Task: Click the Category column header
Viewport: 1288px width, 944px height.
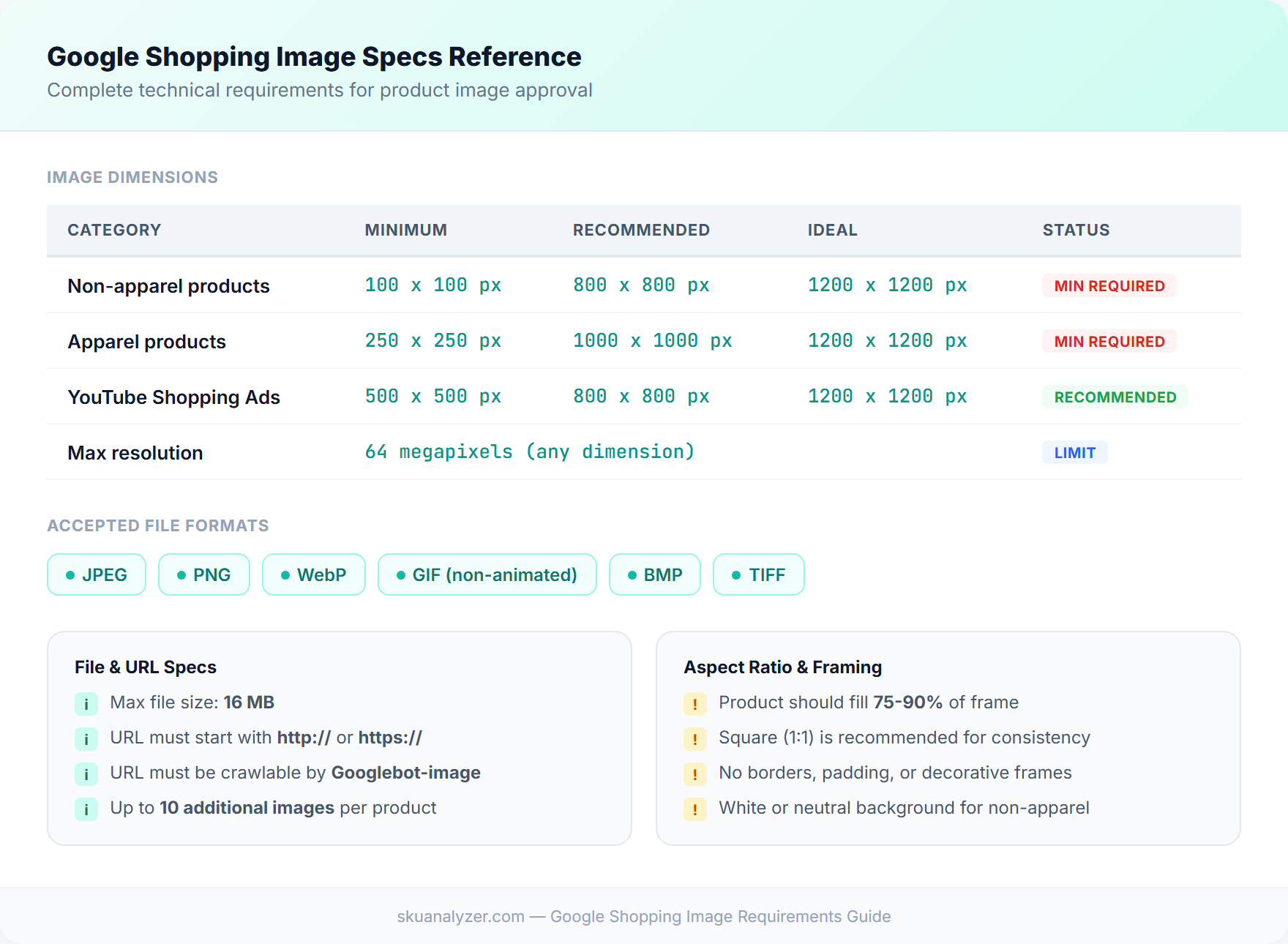Action: 114,230
